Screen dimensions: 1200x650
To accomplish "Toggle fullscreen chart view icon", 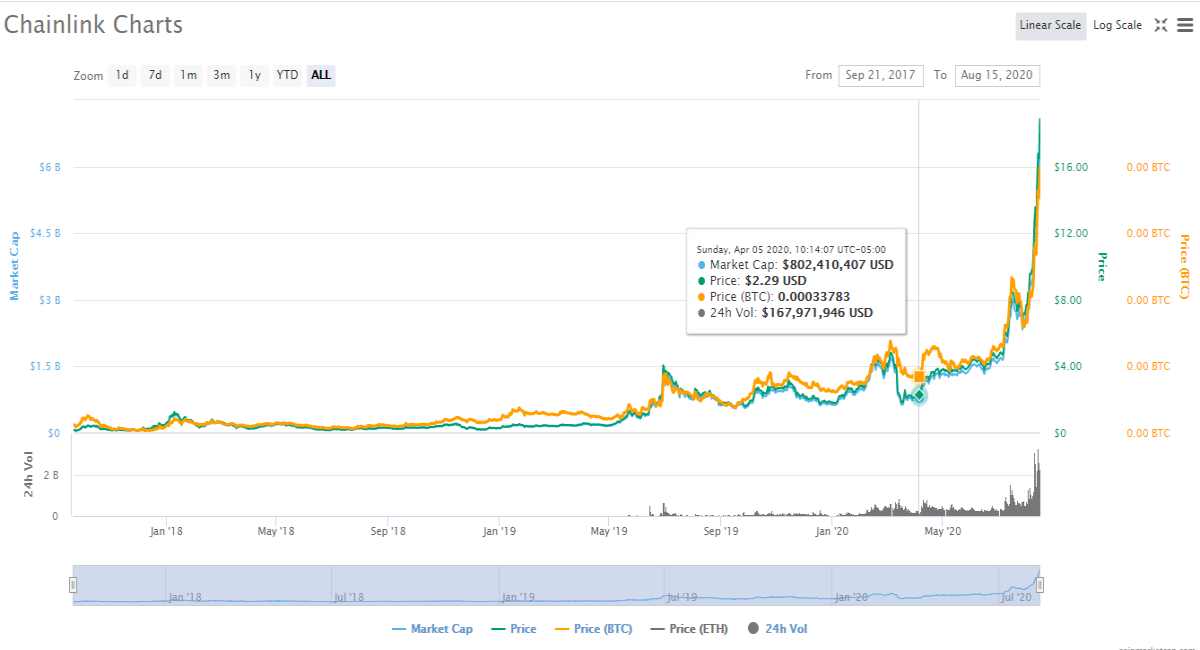I will pyautogui.click(x=1161, y=25).
